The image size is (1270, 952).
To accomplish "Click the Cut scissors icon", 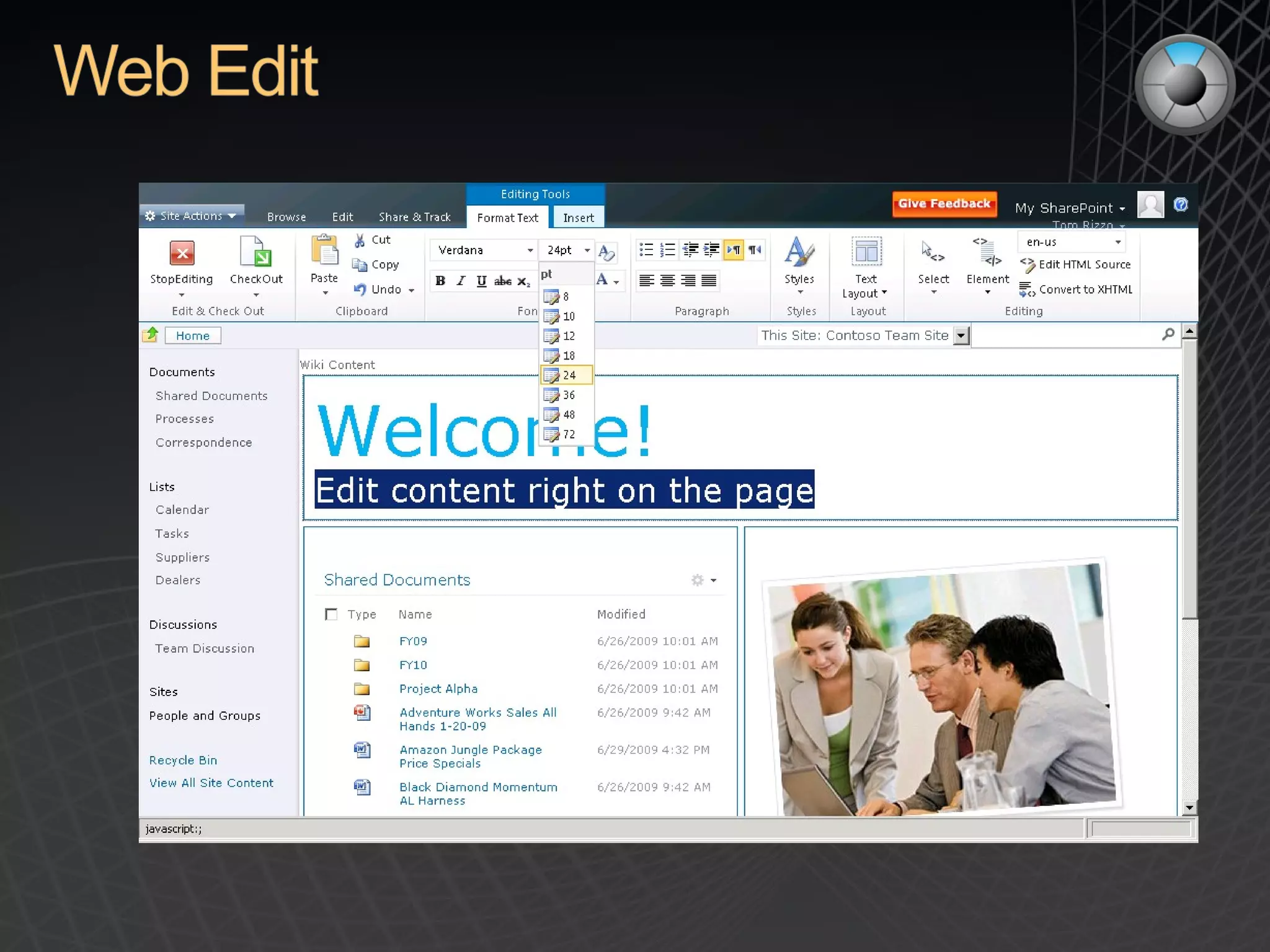I will point(360,240).
